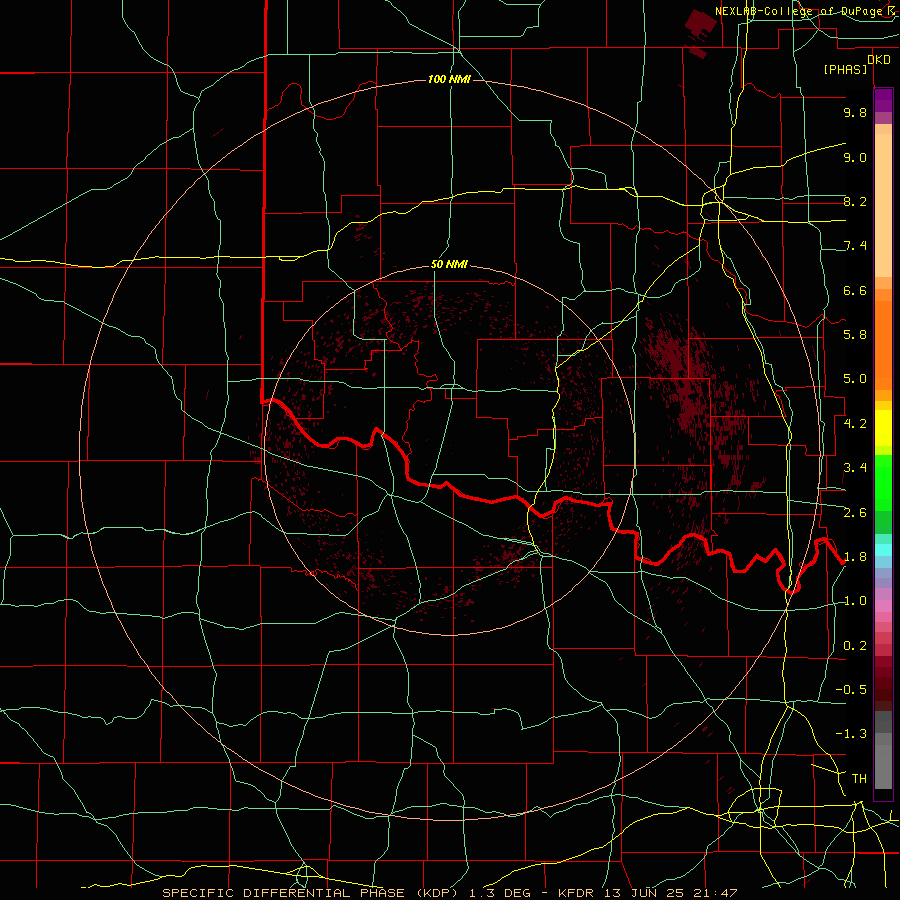The height and width of the screenshot is (900, 900).
Task: Click the 1.0 scale value
Action: click(855, 601)
